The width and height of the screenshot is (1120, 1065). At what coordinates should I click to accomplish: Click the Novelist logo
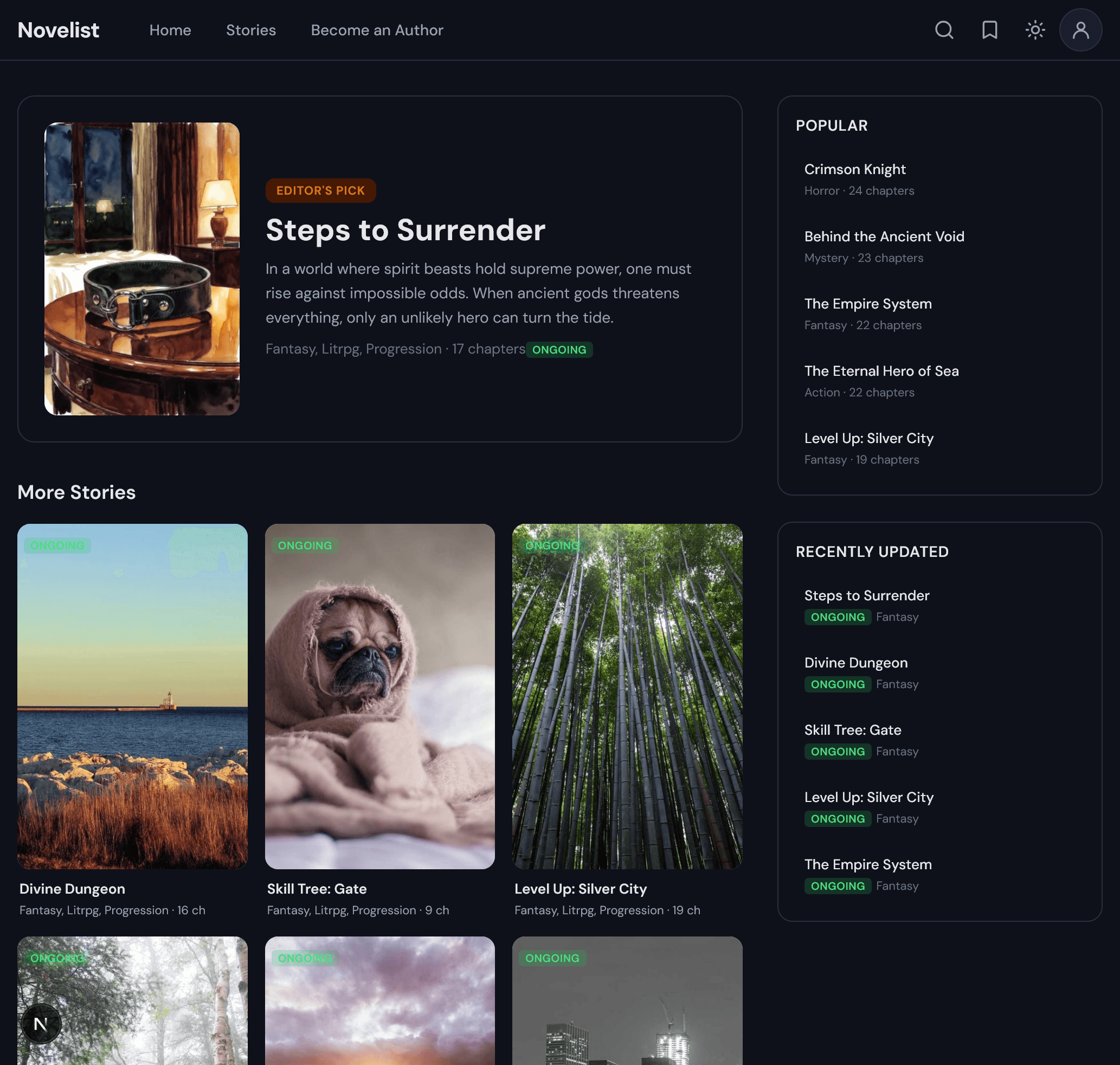[59, 30]
